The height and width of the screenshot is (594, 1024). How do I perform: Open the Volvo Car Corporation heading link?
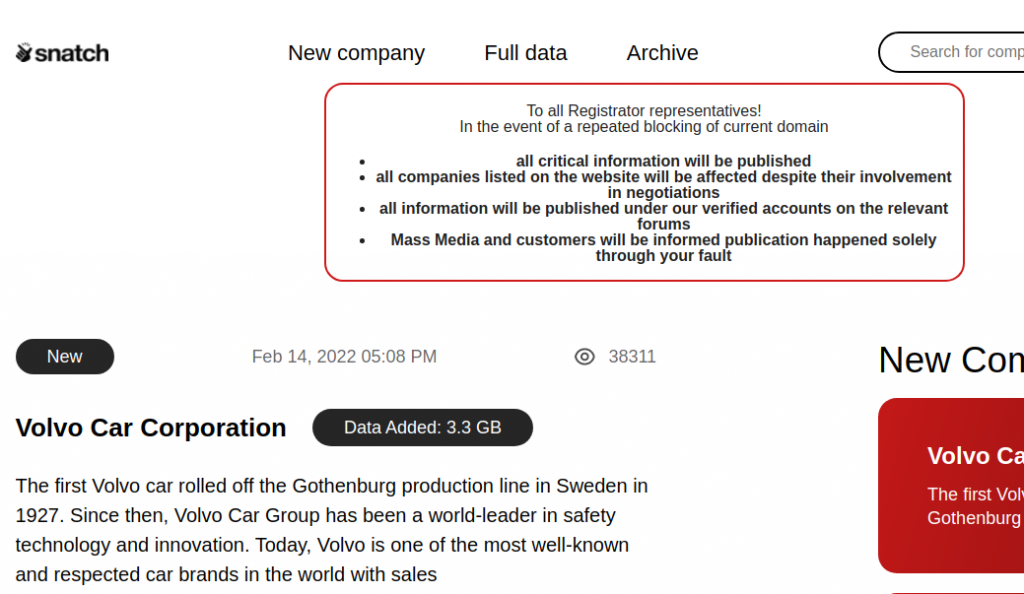(x=151, y=428)
